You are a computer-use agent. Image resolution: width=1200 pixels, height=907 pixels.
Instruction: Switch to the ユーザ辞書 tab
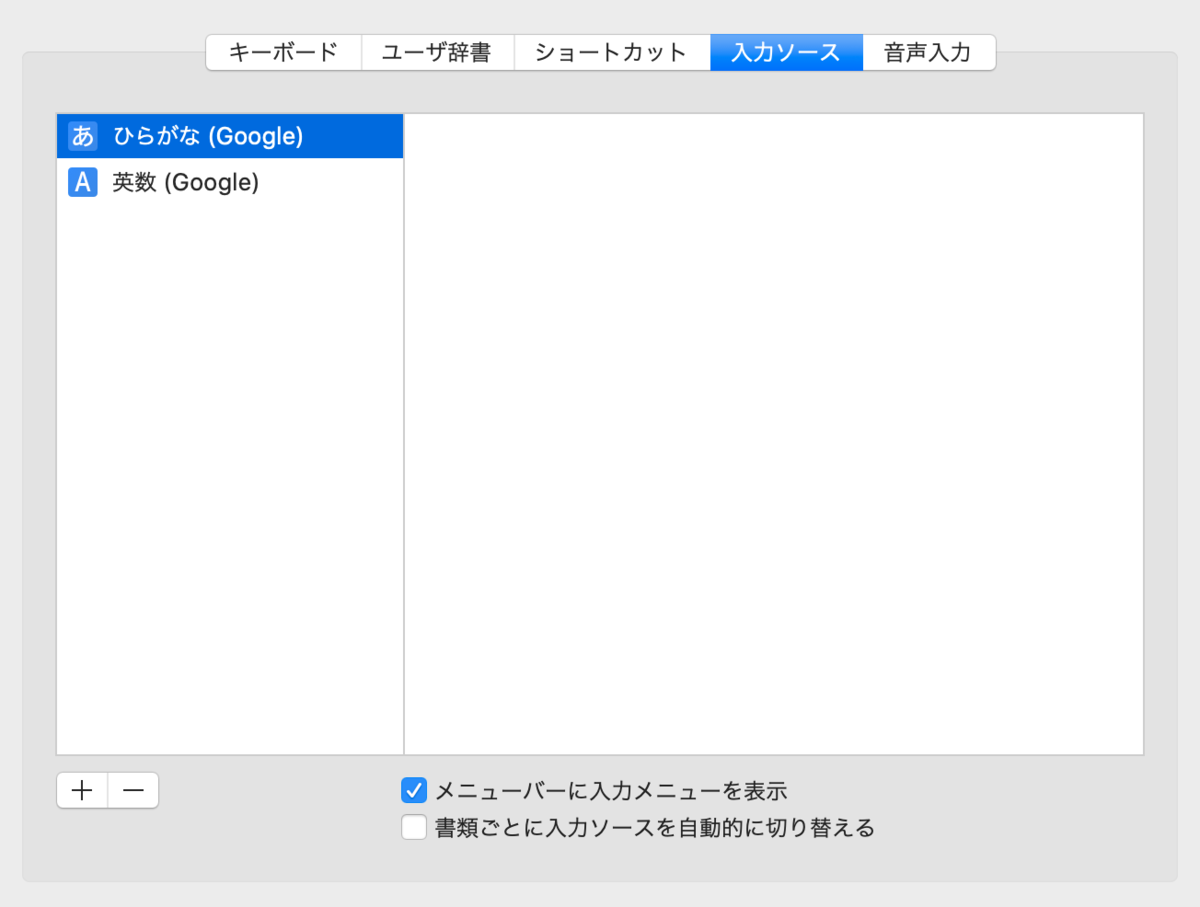pos(438,52)
